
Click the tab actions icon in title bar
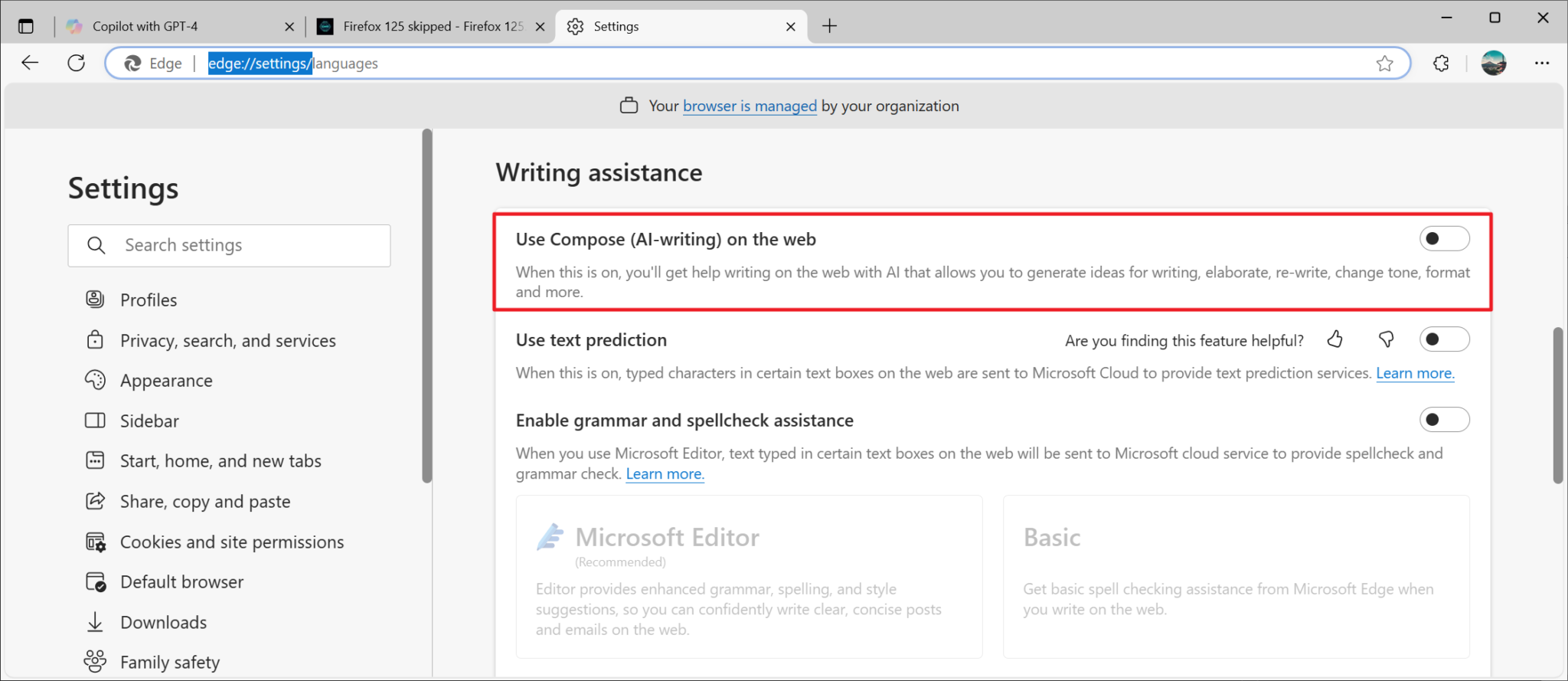(x=26, y=26)
